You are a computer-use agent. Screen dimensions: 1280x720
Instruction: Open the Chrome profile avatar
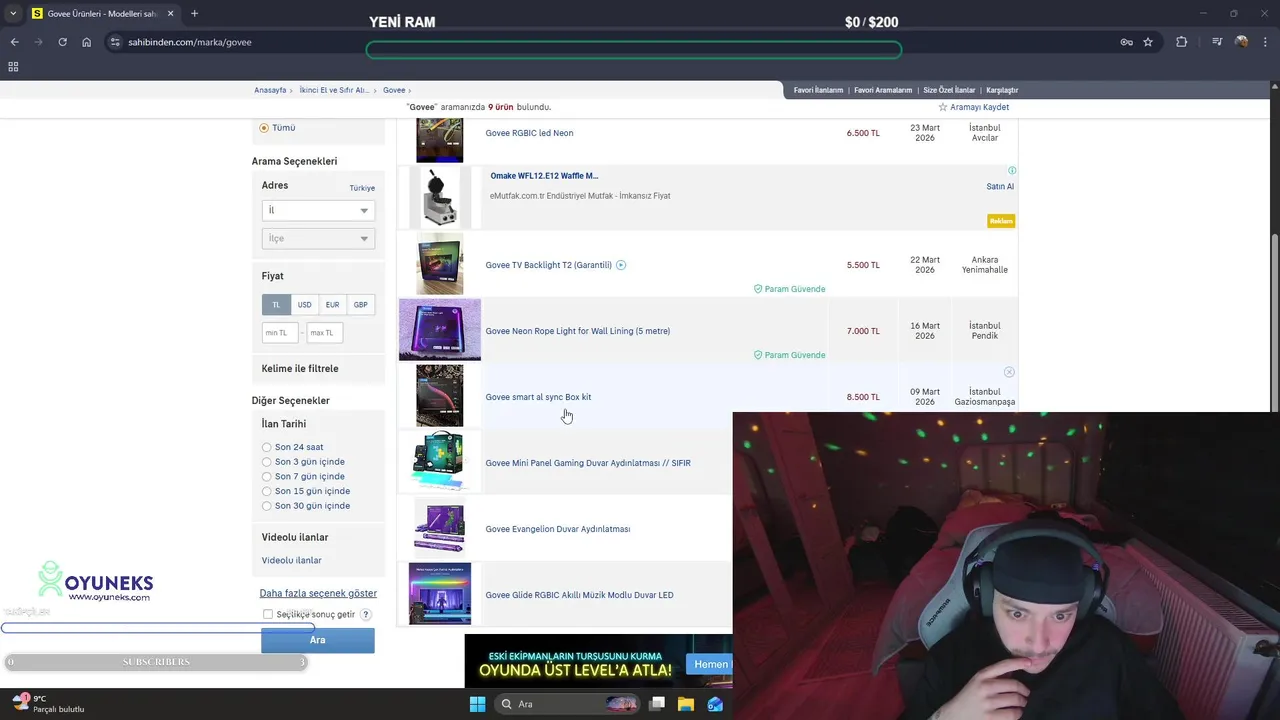[x=1241, y=42]
